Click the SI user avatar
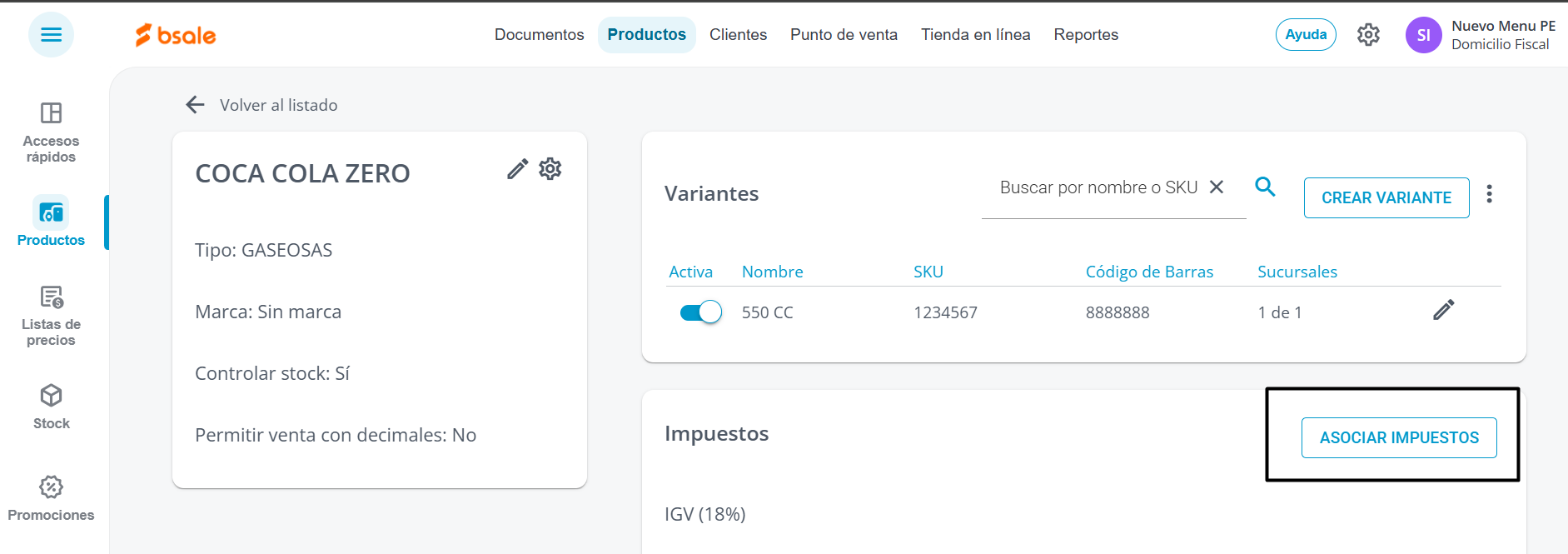This screenshot has width=1568, height=554. [x=1423, y=35]
